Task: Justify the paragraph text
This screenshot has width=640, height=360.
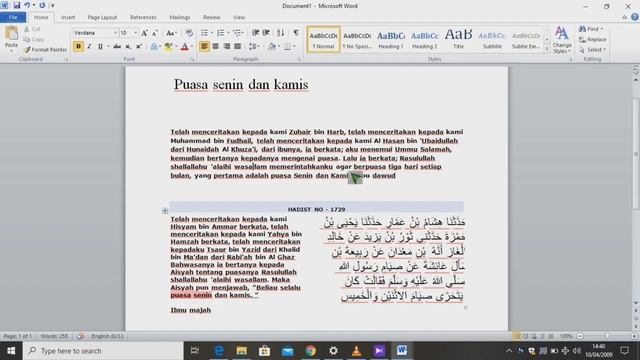Action: [238, 47]
